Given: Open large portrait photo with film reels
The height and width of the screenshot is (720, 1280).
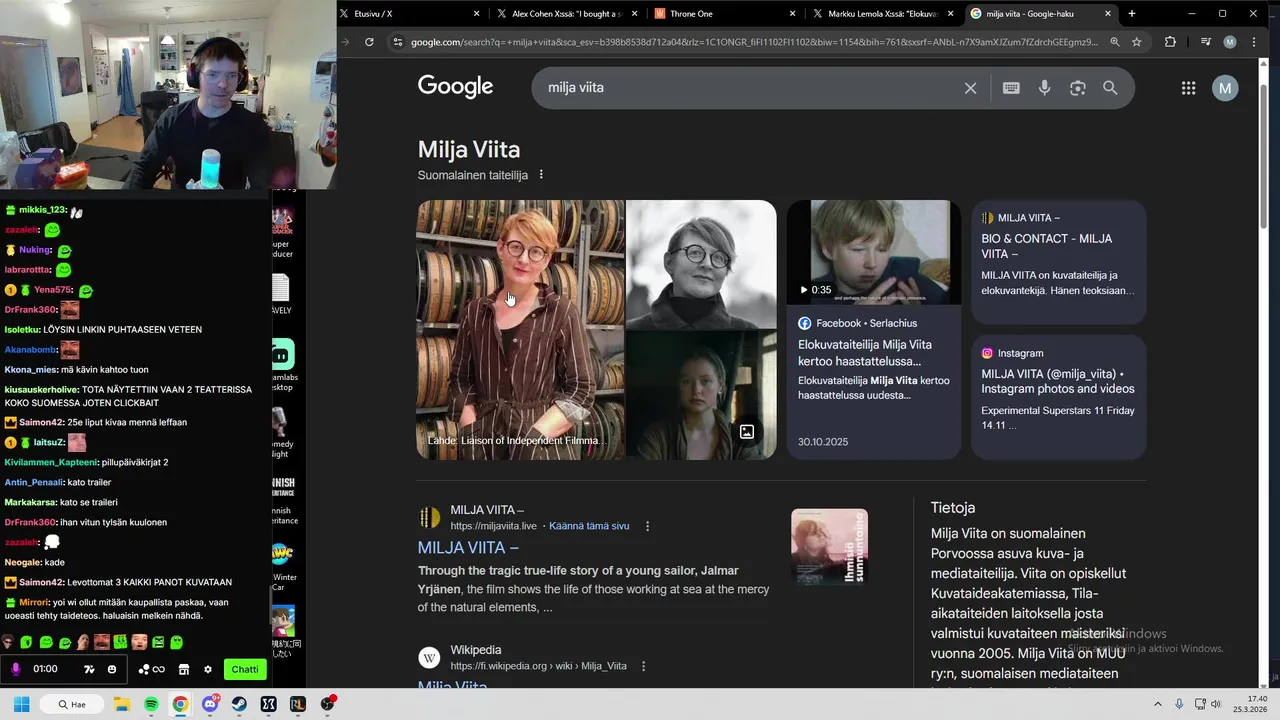Looking at the screenshot, I should point(520,329).
